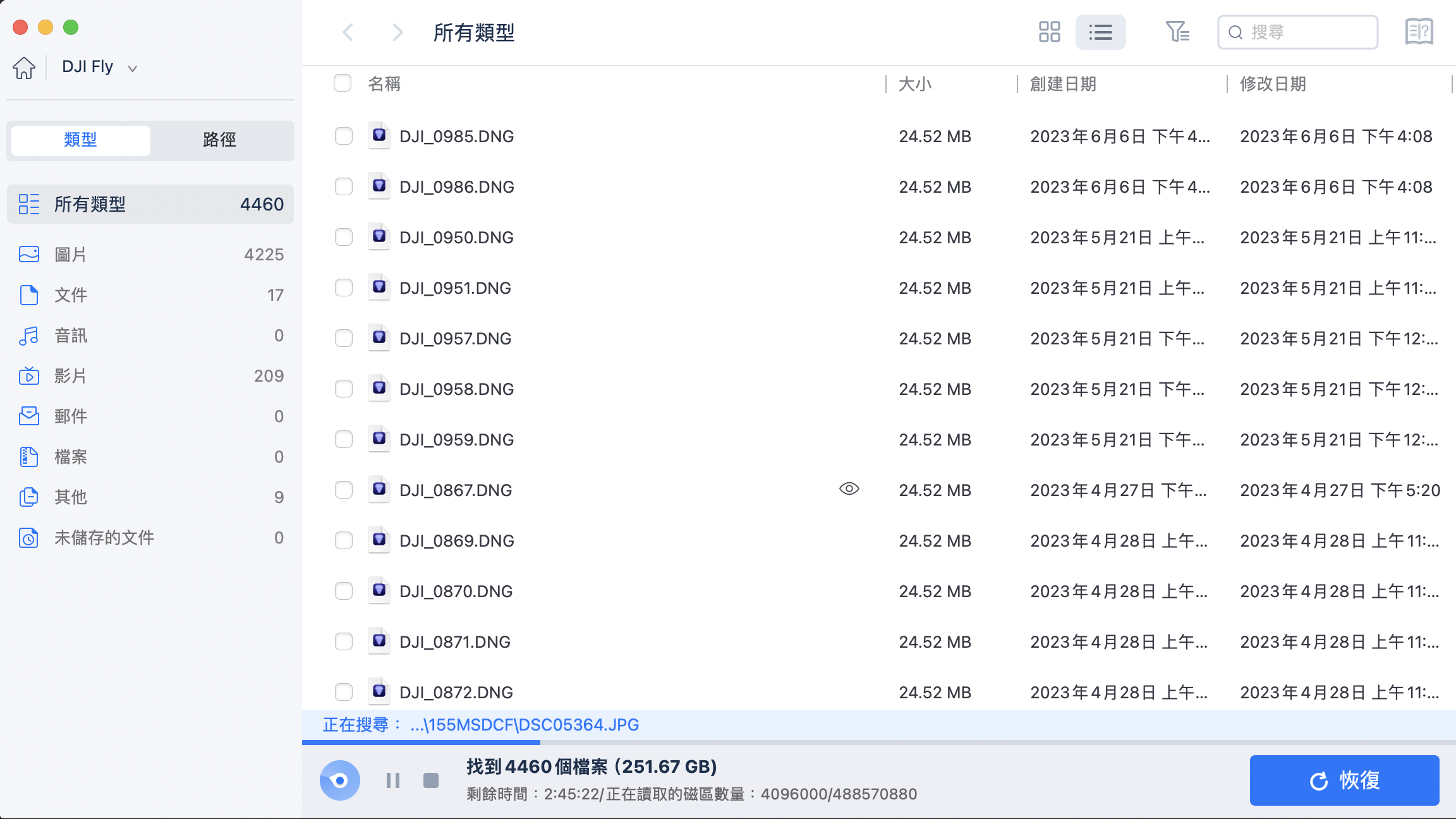This screenshot has height=819, width=1456.
Task: Check the box for DJI_0958.DNG
Action: tap(344, 389)
